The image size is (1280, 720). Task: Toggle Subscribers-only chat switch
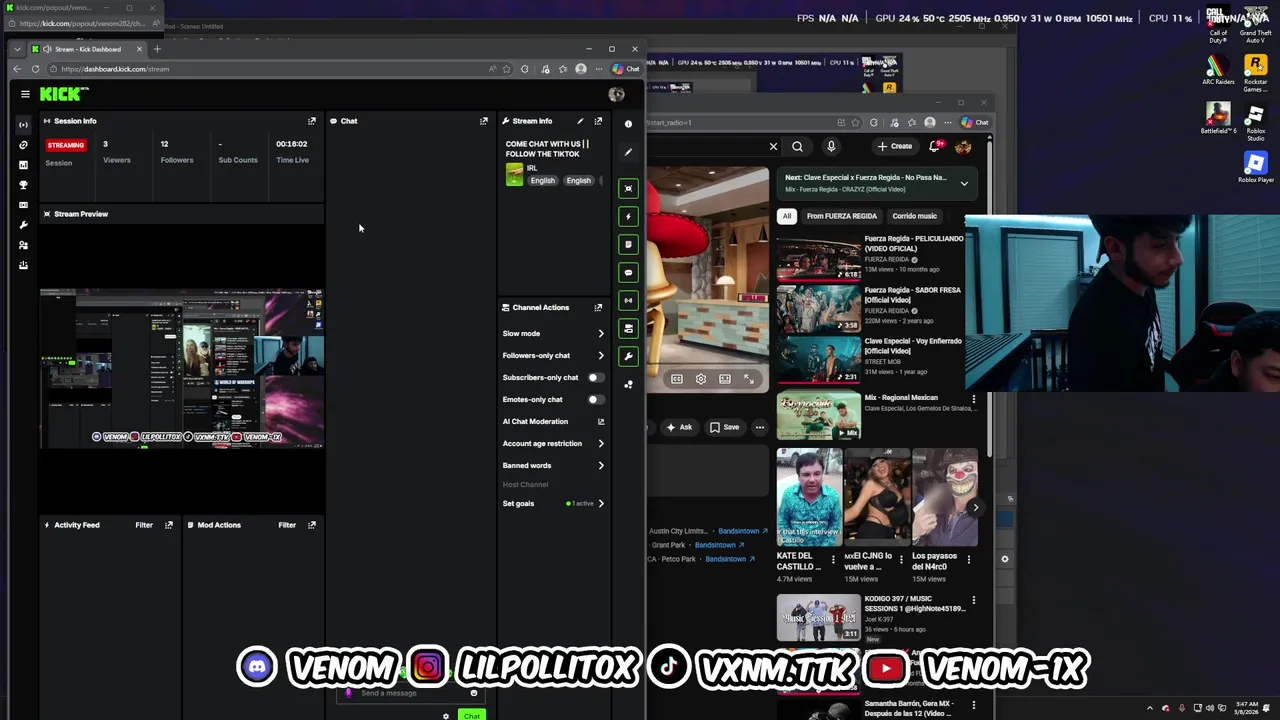point(594,377)
